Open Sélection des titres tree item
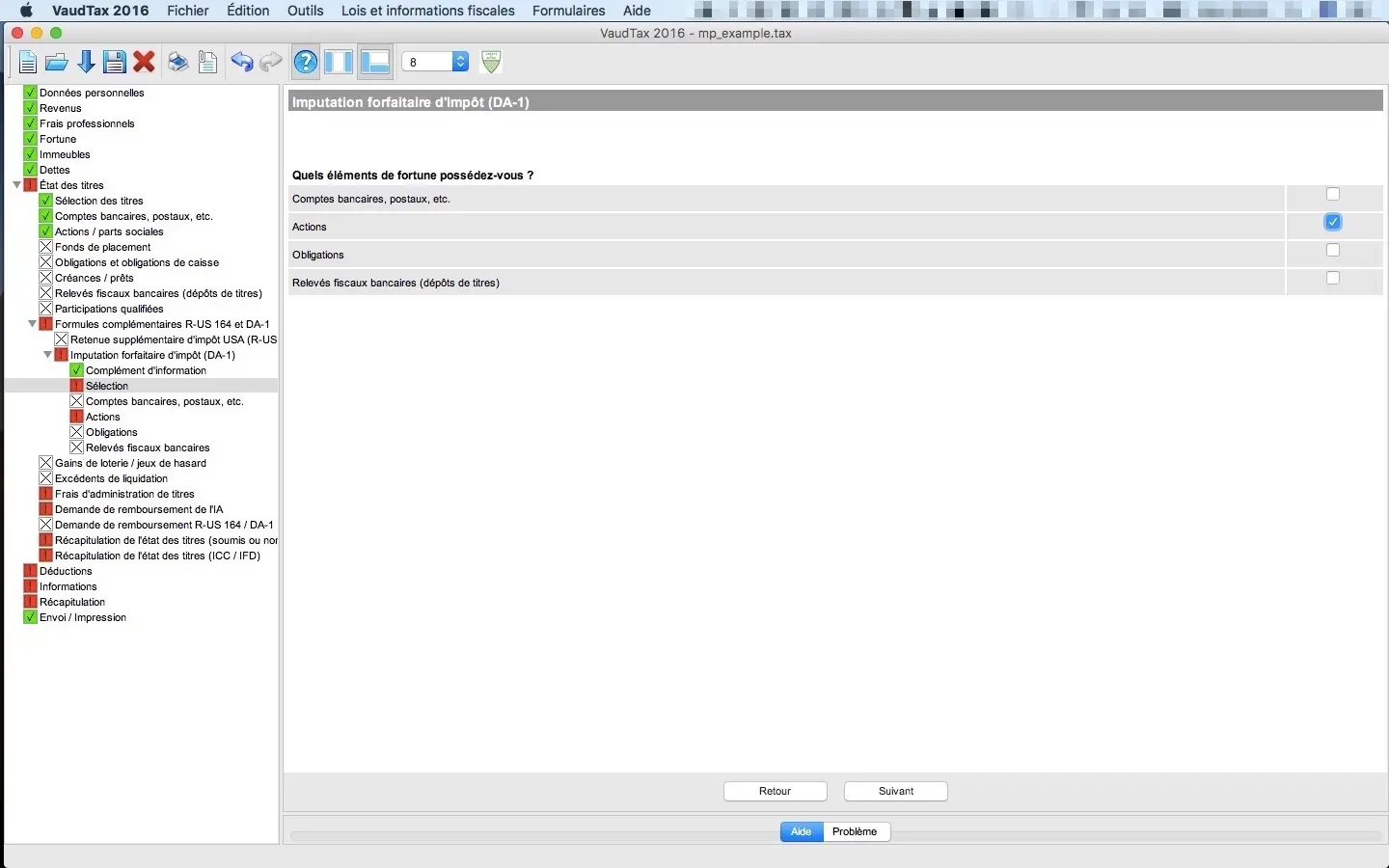This screenshot has height=868, width=1389. pos(99,201)
